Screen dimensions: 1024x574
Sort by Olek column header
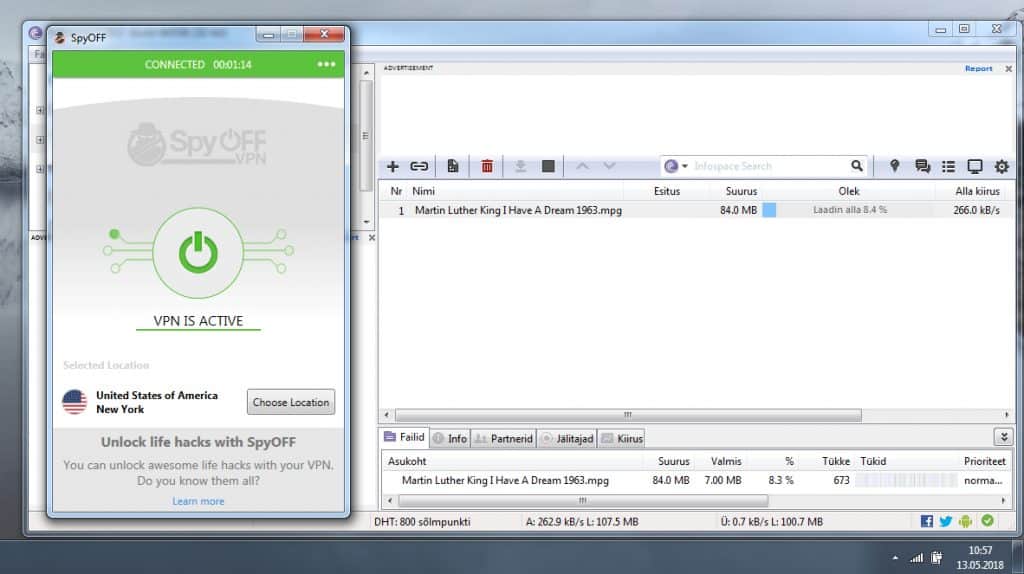coord(848,191)
